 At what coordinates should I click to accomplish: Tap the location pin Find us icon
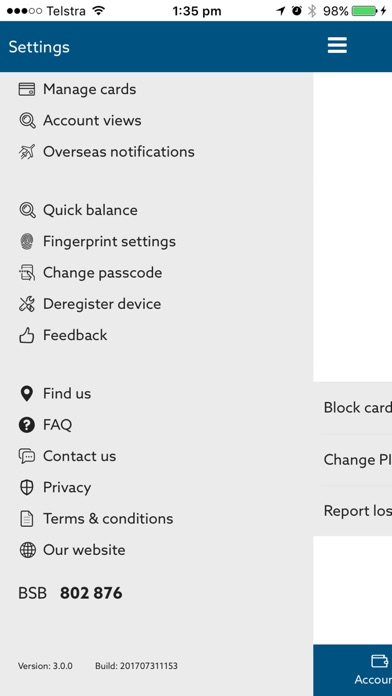[x=27, y=394]
